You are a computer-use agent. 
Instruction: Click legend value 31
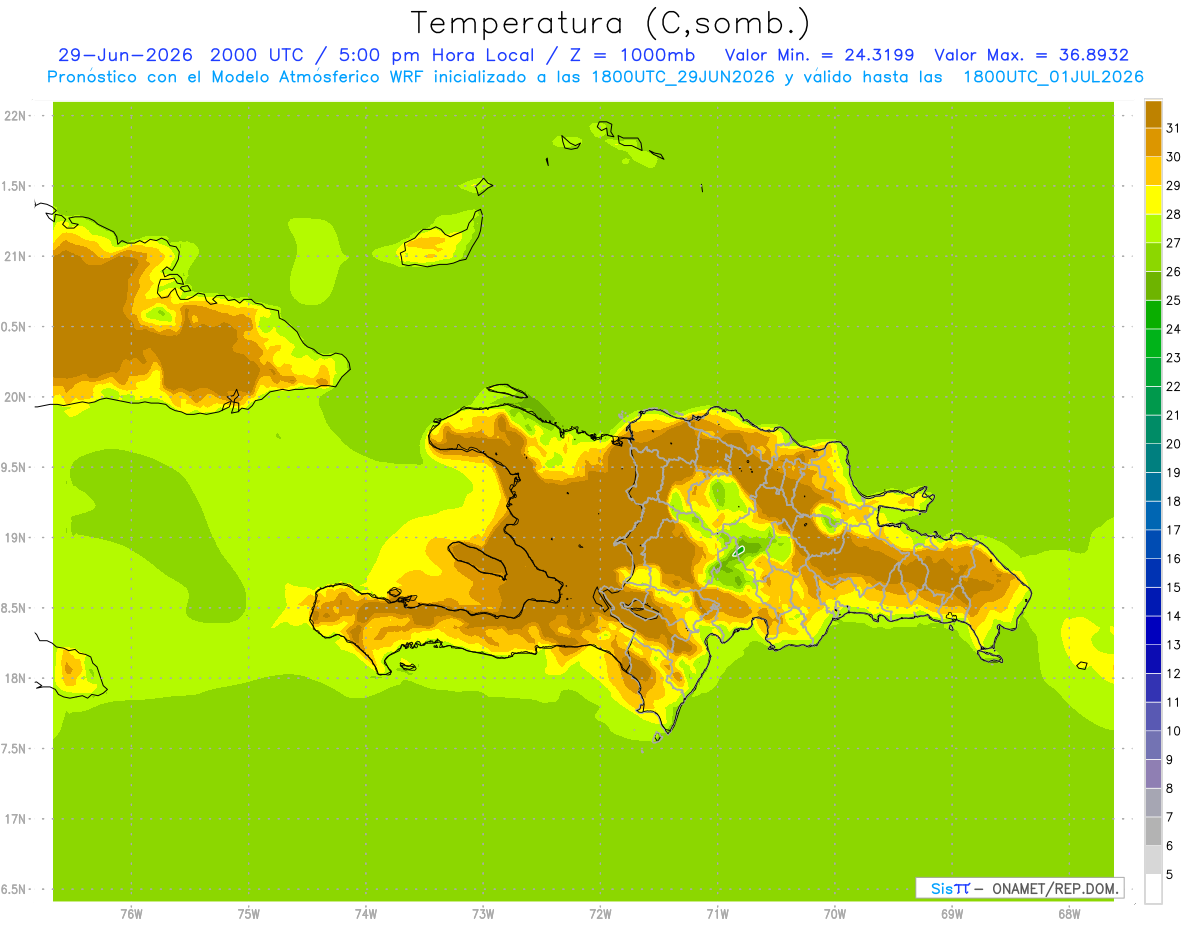[1174, 128]
